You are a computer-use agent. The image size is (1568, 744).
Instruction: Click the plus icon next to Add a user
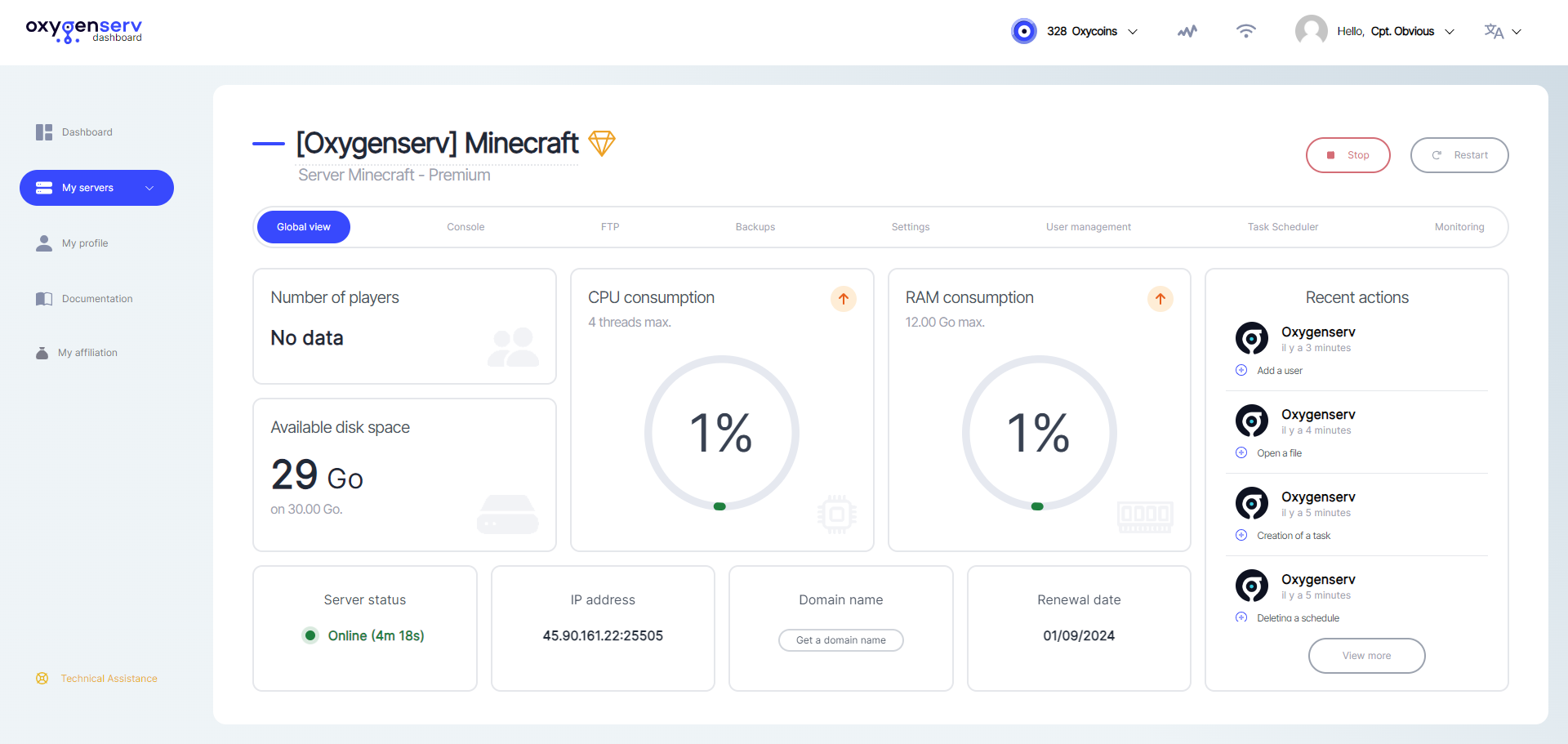click(x=1241, y=370)
